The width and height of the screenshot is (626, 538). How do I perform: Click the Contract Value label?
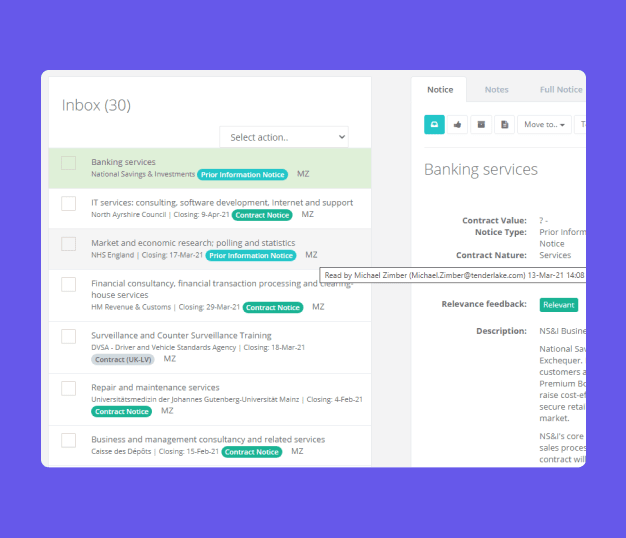tap(494, 220)
